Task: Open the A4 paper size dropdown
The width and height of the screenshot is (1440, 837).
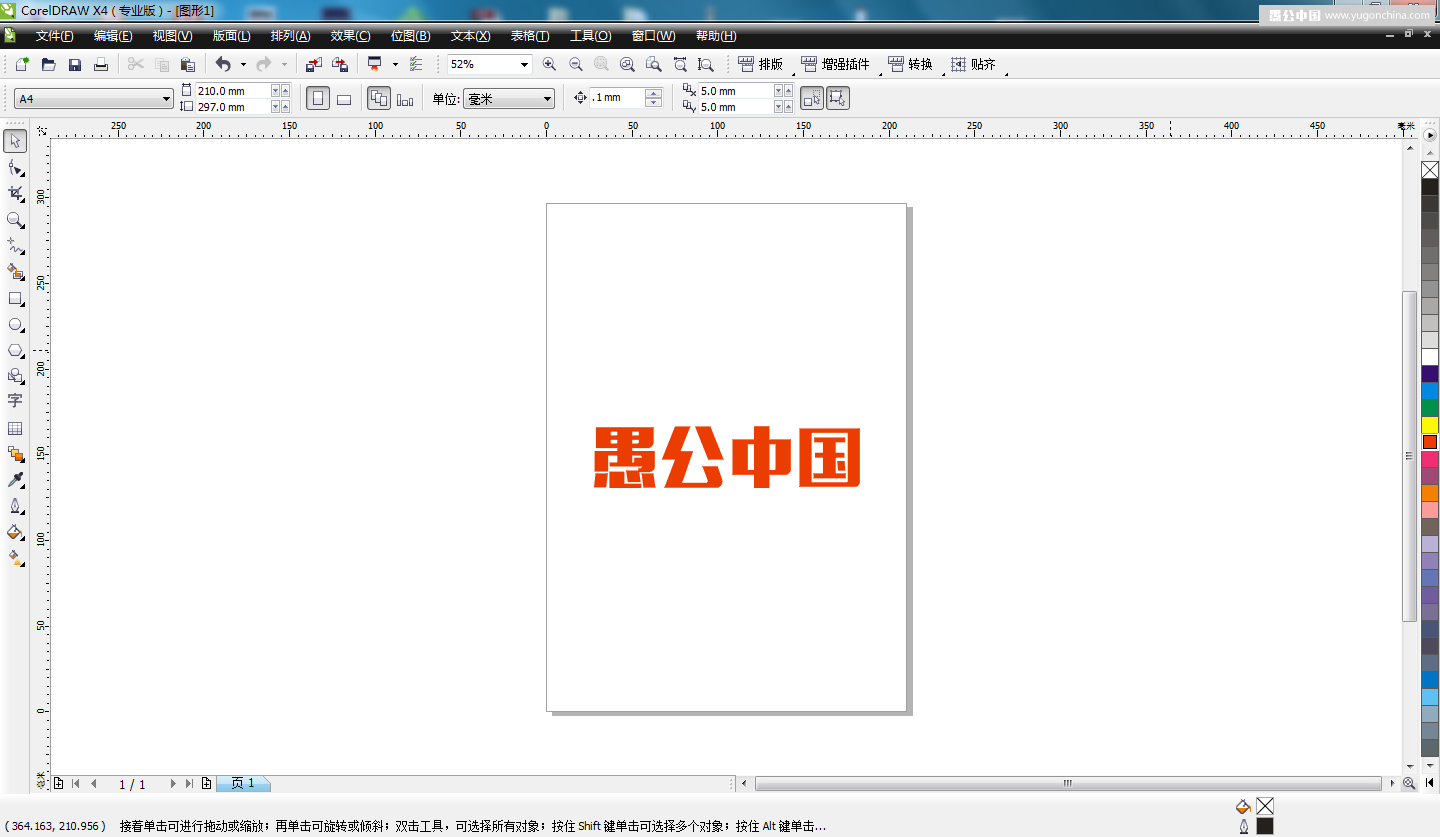Action: [166, 99]
